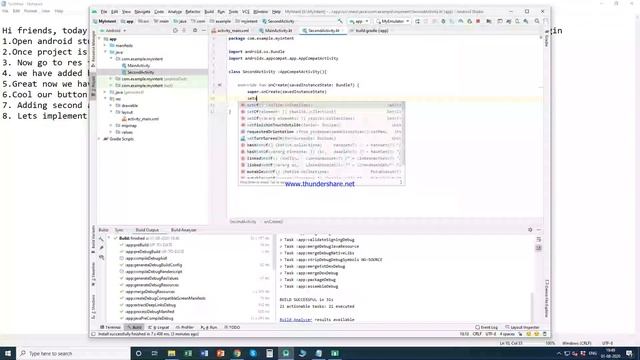The width and height of the screenshot is (640, 360).
Task: Open the VCS menu
Action: [x=246, y=12]
